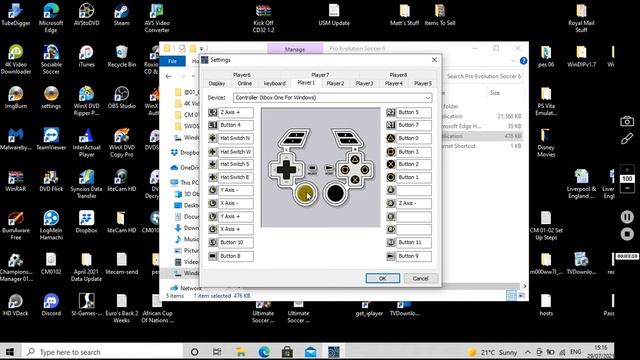Open the Discord desktop shortcut
The image size is (640, 360).
[x=51, y=305]
